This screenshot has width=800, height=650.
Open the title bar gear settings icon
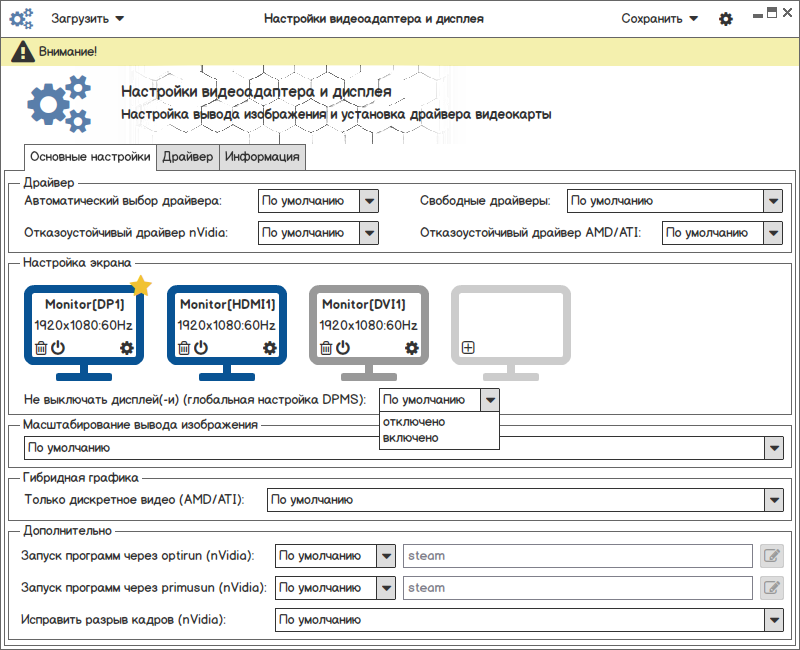726,19
